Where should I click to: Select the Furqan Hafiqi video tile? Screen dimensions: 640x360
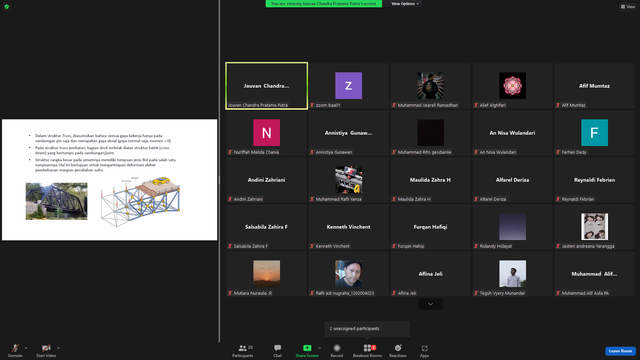click(431, 227)
